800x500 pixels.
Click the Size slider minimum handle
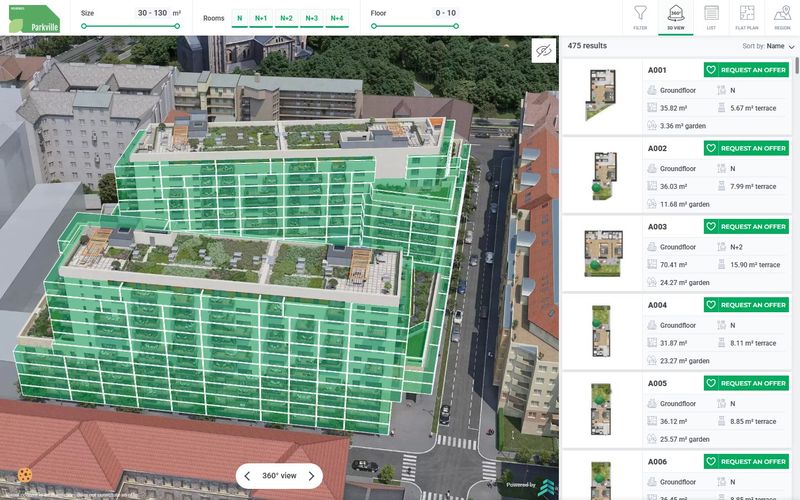84,26
